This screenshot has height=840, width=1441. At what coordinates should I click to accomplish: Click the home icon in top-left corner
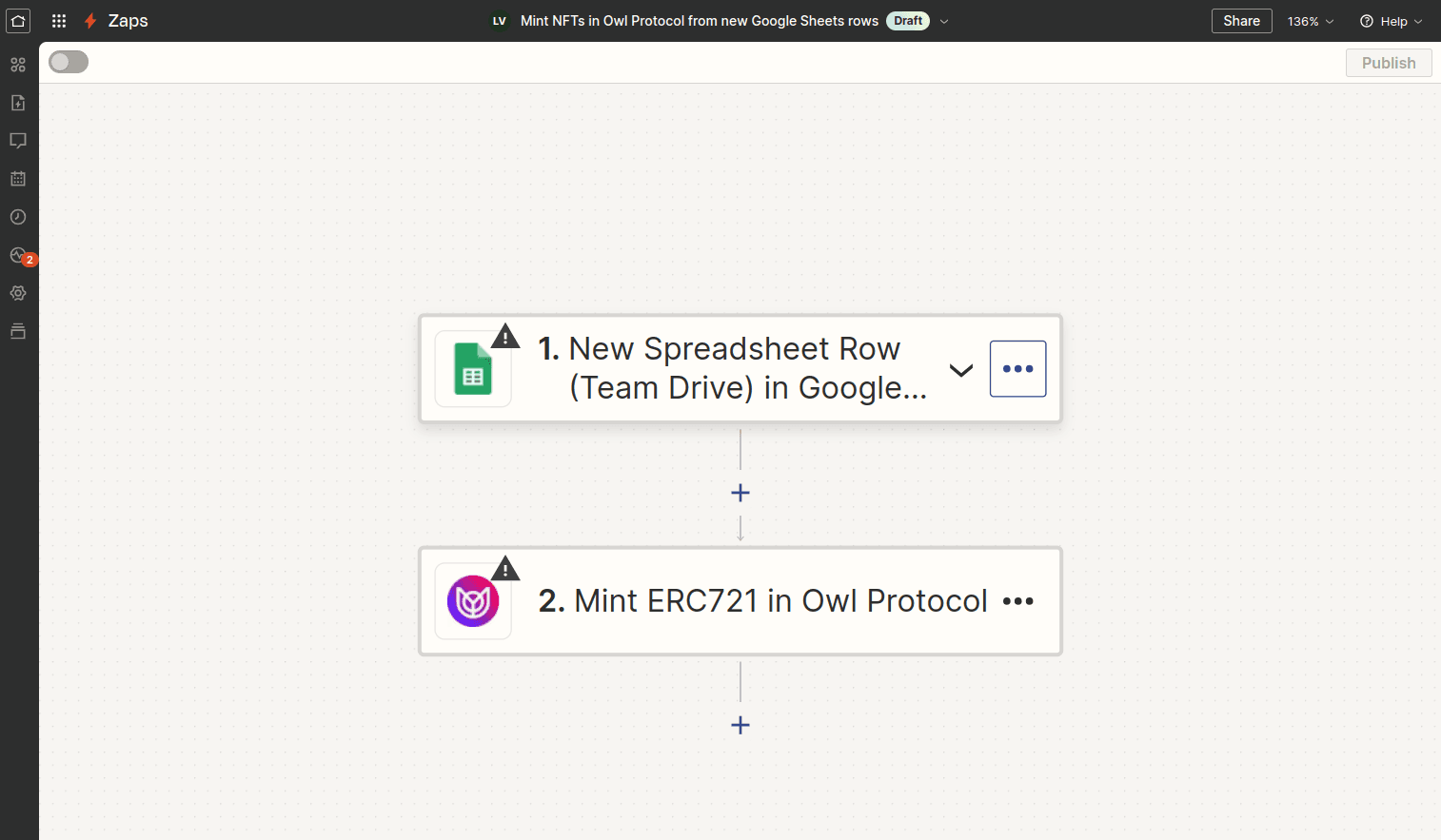coord(18,21)
